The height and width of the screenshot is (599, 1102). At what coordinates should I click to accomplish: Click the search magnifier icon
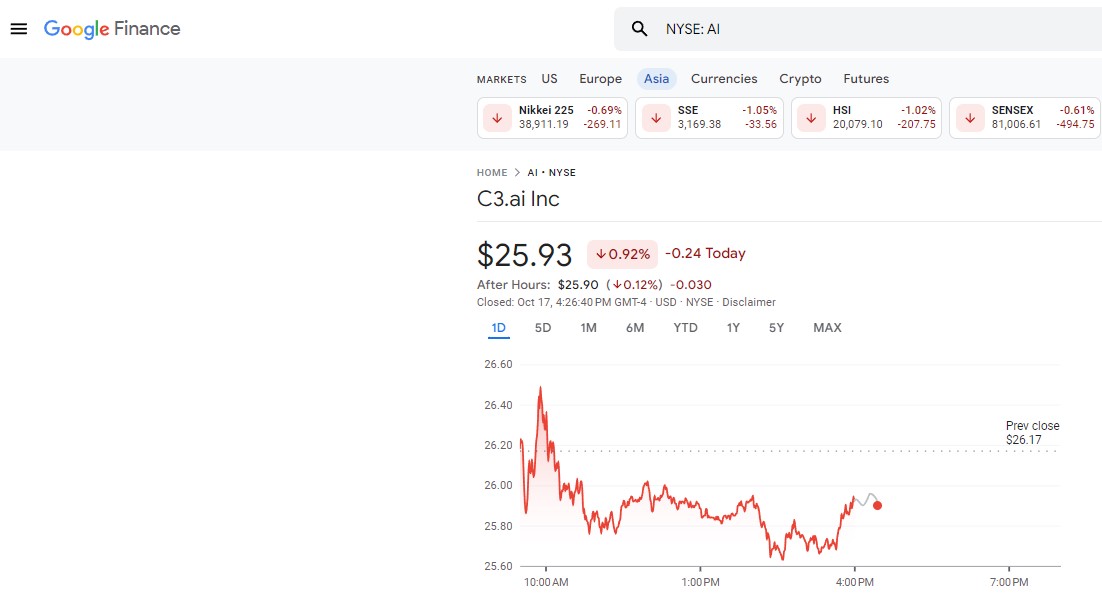pos(639,29)
